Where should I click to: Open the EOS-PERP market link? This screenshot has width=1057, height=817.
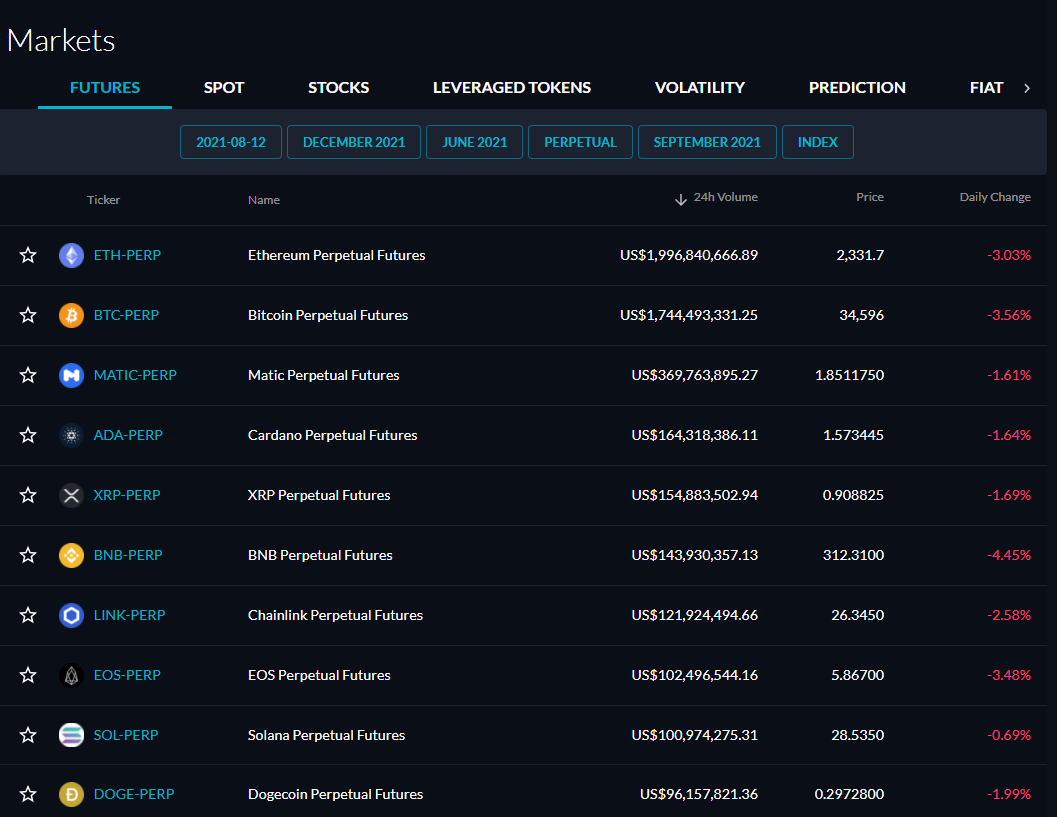point(127,675)
